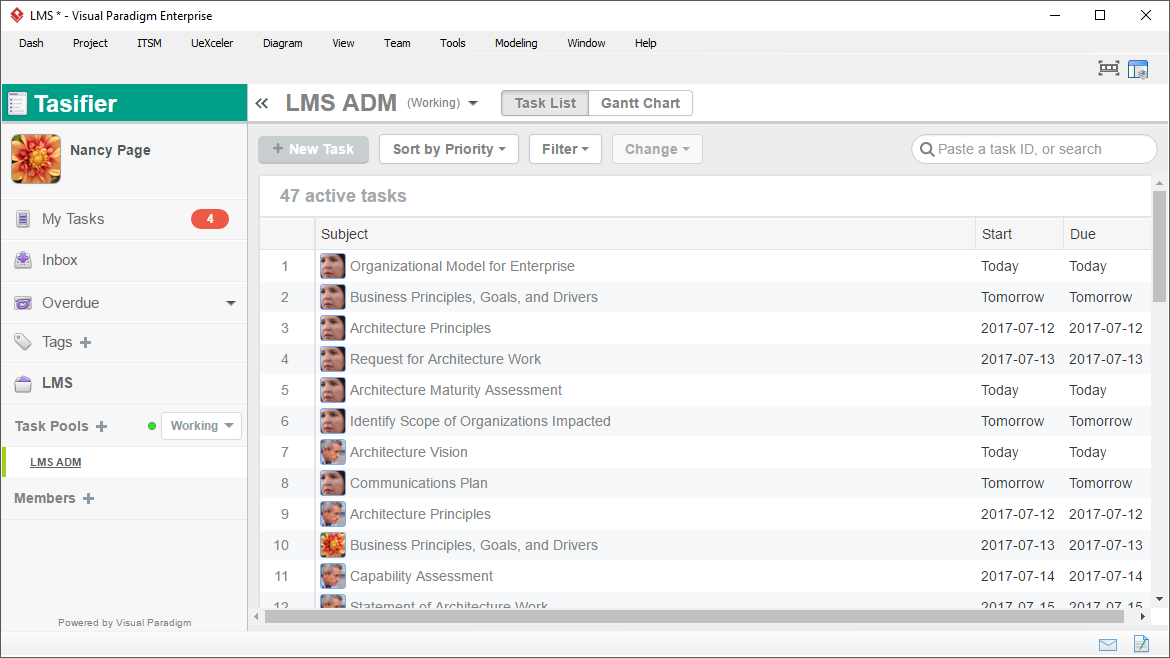1170x658 pixels.
Task: Click the Visual Paradigm app logo
Action: pos(16,15)
